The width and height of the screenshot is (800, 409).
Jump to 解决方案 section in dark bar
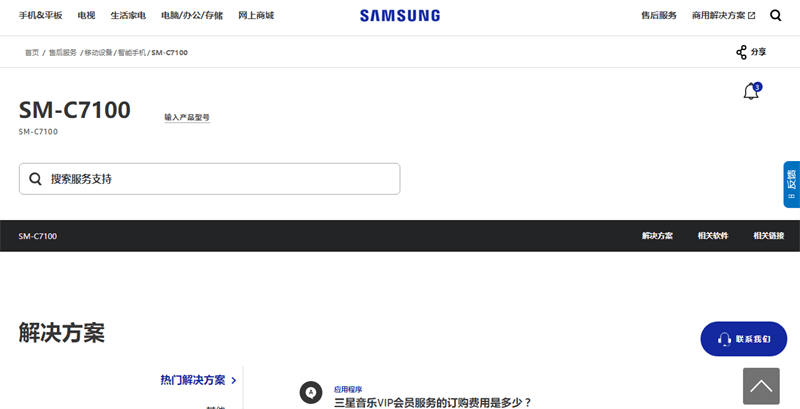click(657, 236)
